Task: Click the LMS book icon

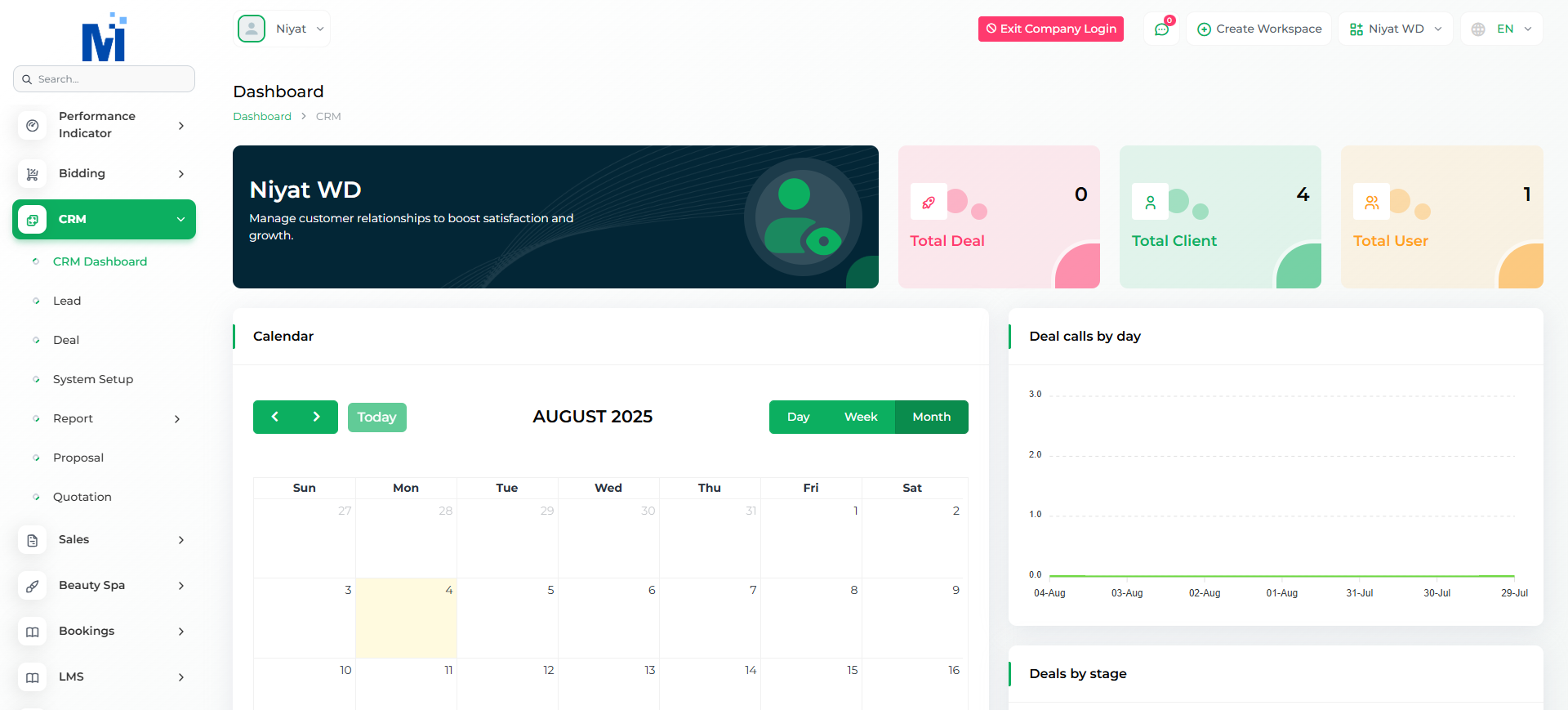Action: 33,677
